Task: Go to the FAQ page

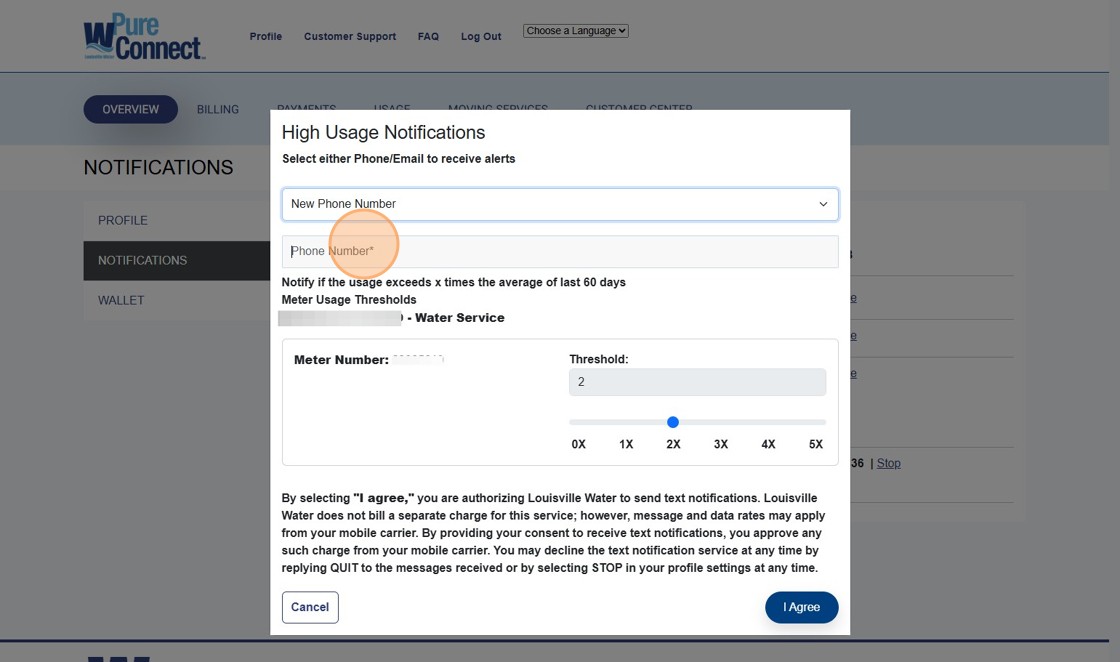Action: tap(428, 37)
